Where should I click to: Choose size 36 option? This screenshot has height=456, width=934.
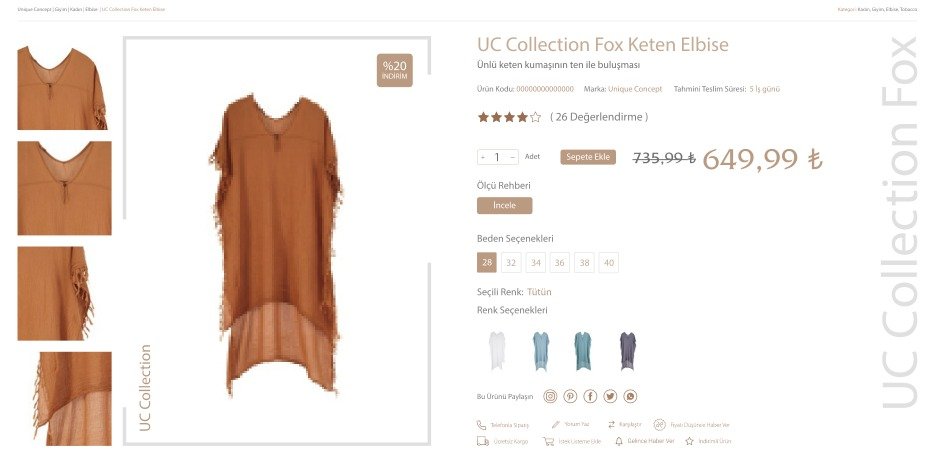pos(560,263)
